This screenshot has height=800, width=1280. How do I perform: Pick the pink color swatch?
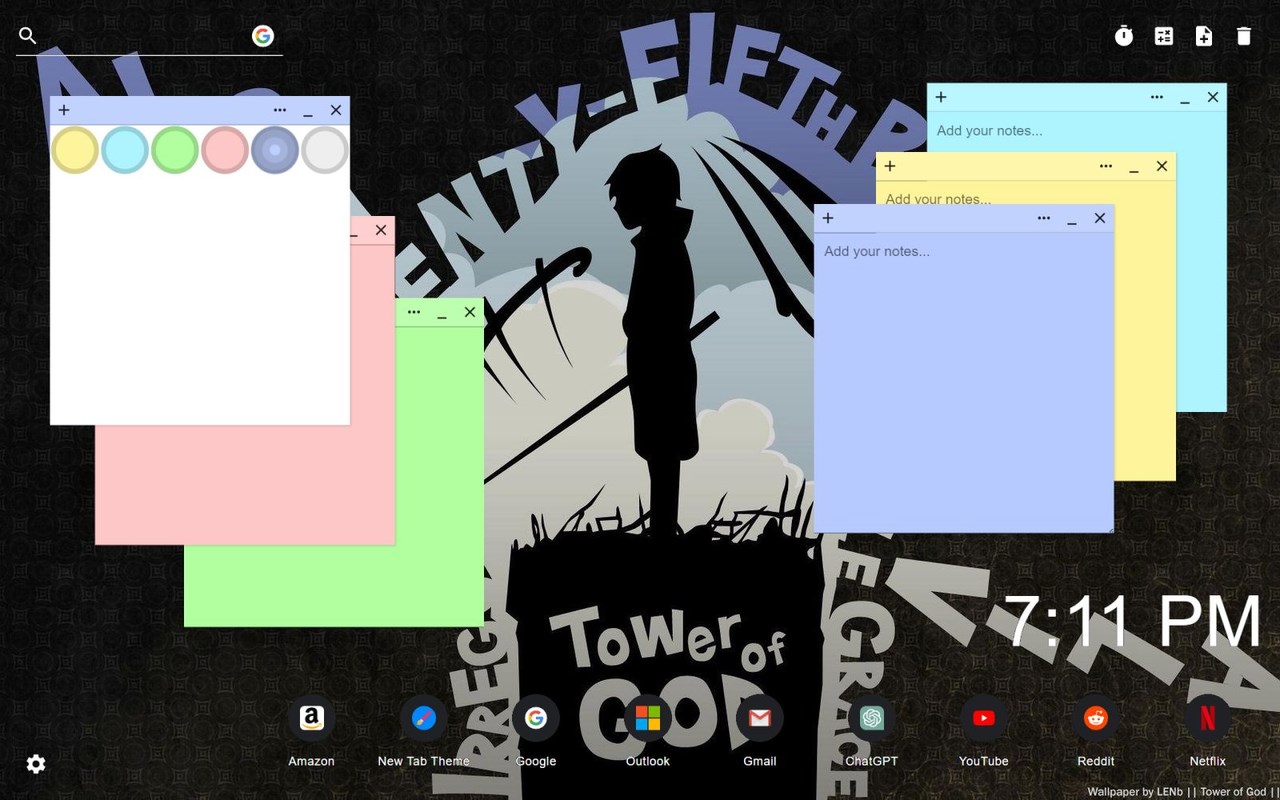[x=225, y=150]
